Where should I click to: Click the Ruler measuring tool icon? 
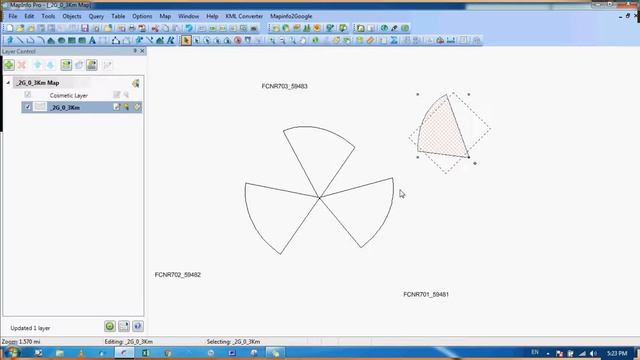click(370, 40)
